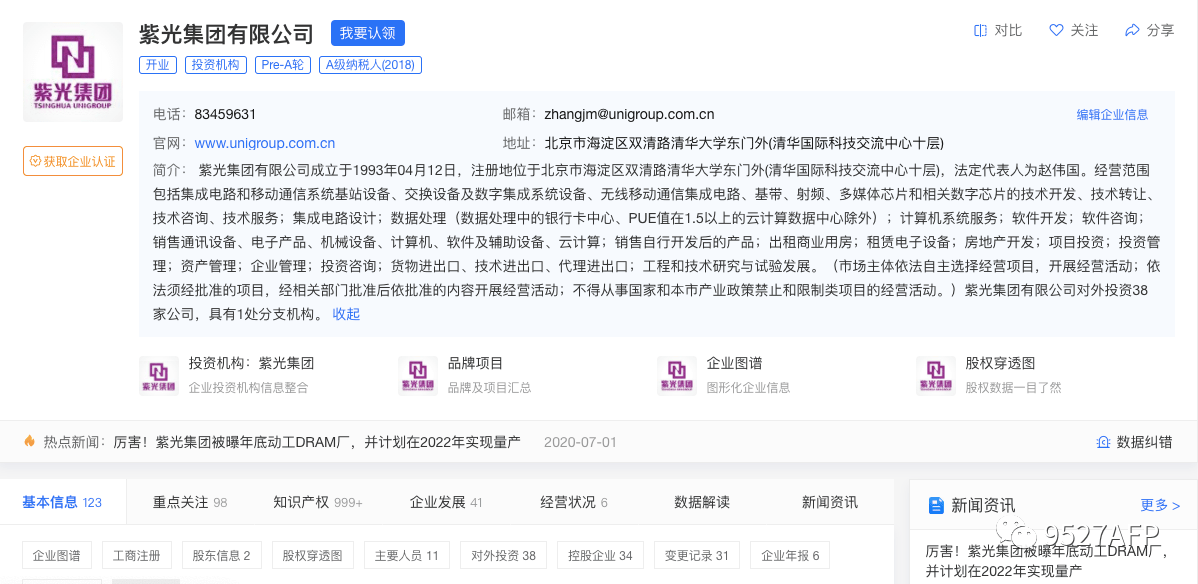Click the 企业图谱 card logo icon
This screenshot has width=1198, height=584.
coord(677,375)
